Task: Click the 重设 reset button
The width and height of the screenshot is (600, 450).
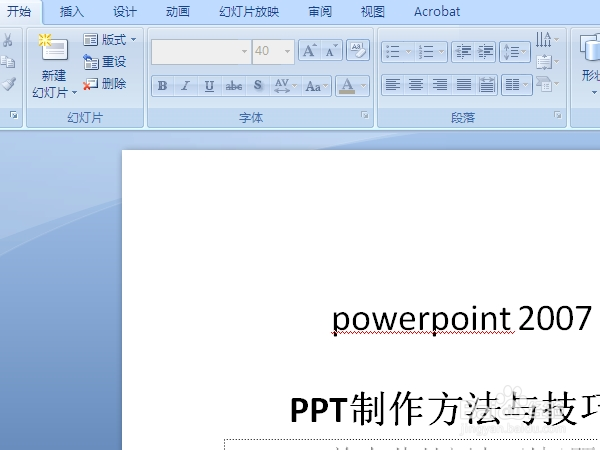Action: click(104, 62)
